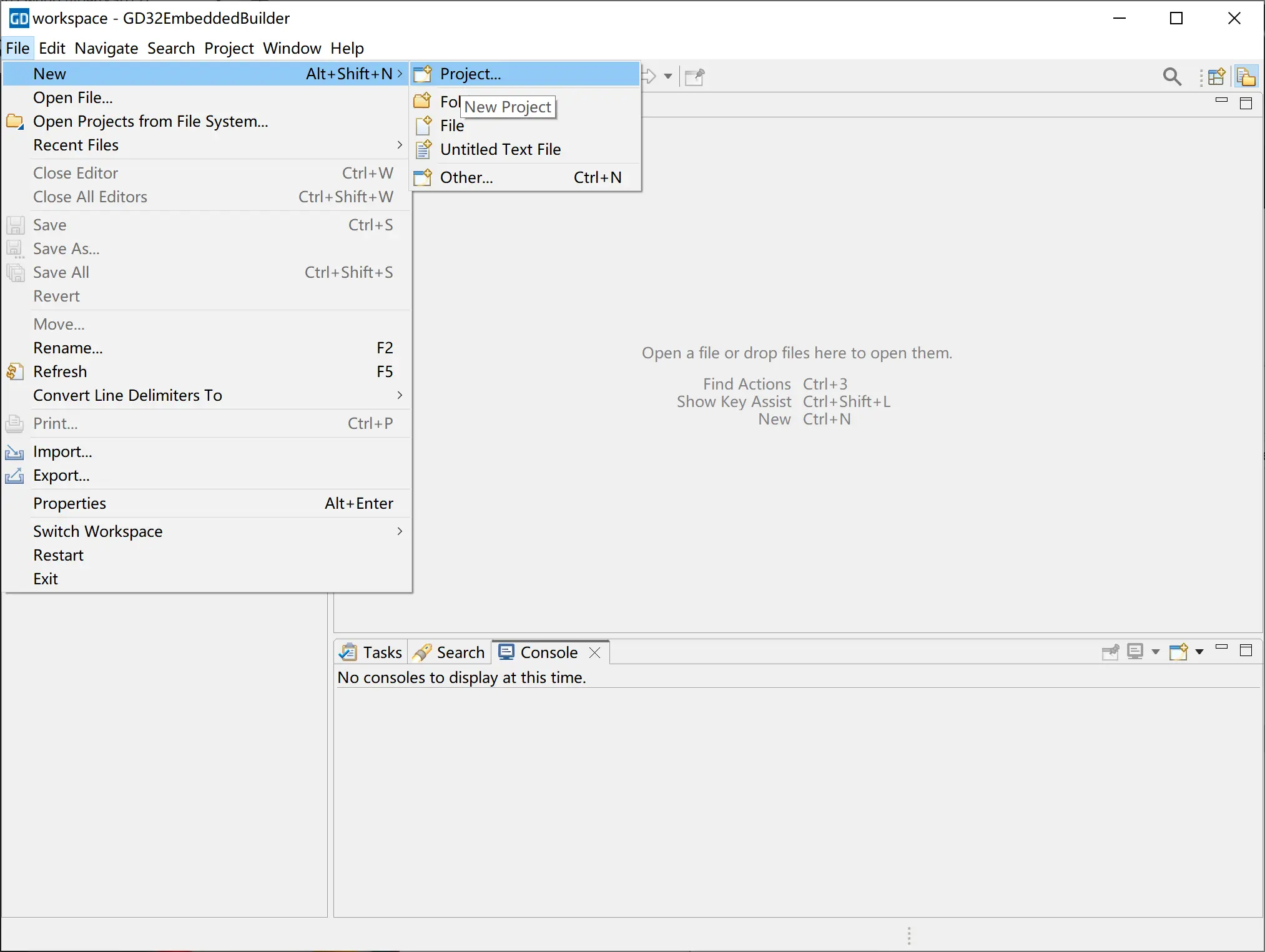Toggle the Pin Console icon
Image resolution: width=1265 pixels, height=952 pixels.
point(1110,652)
